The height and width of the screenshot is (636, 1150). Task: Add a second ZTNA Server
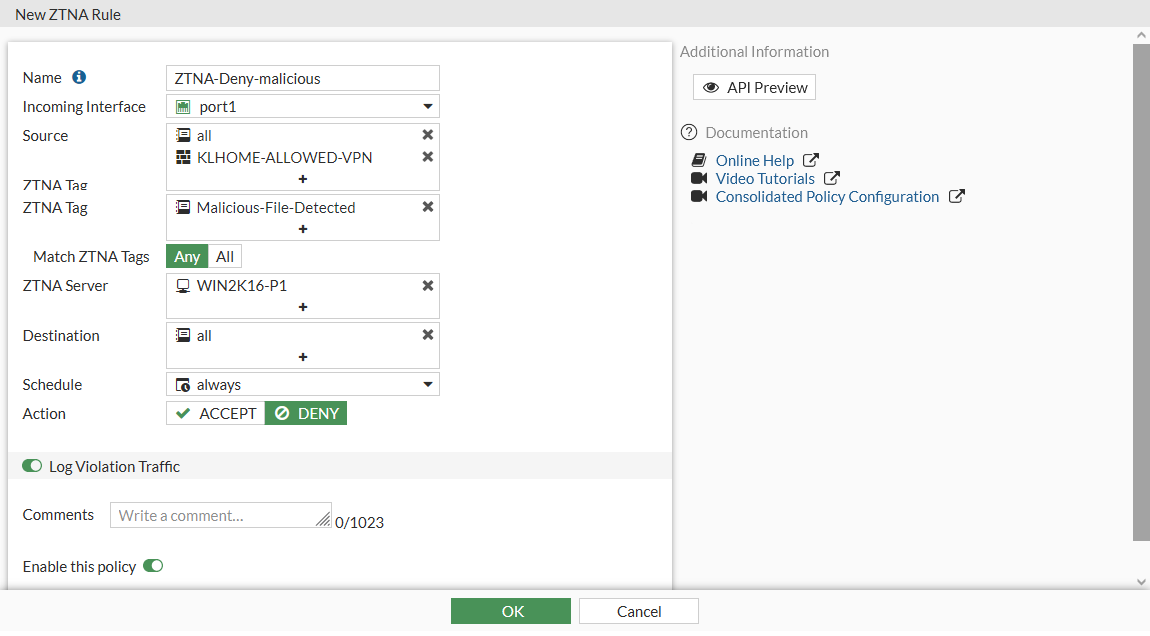pyautogui.click(x=302, y=307)
